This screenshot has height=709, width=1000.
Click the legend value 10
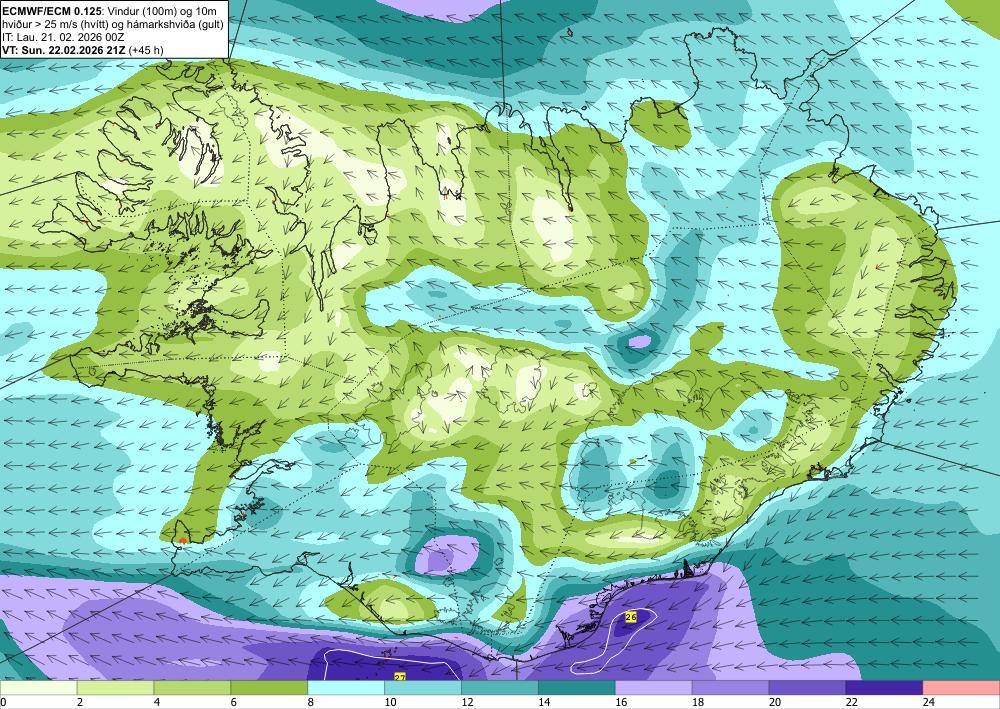(390, 702)
